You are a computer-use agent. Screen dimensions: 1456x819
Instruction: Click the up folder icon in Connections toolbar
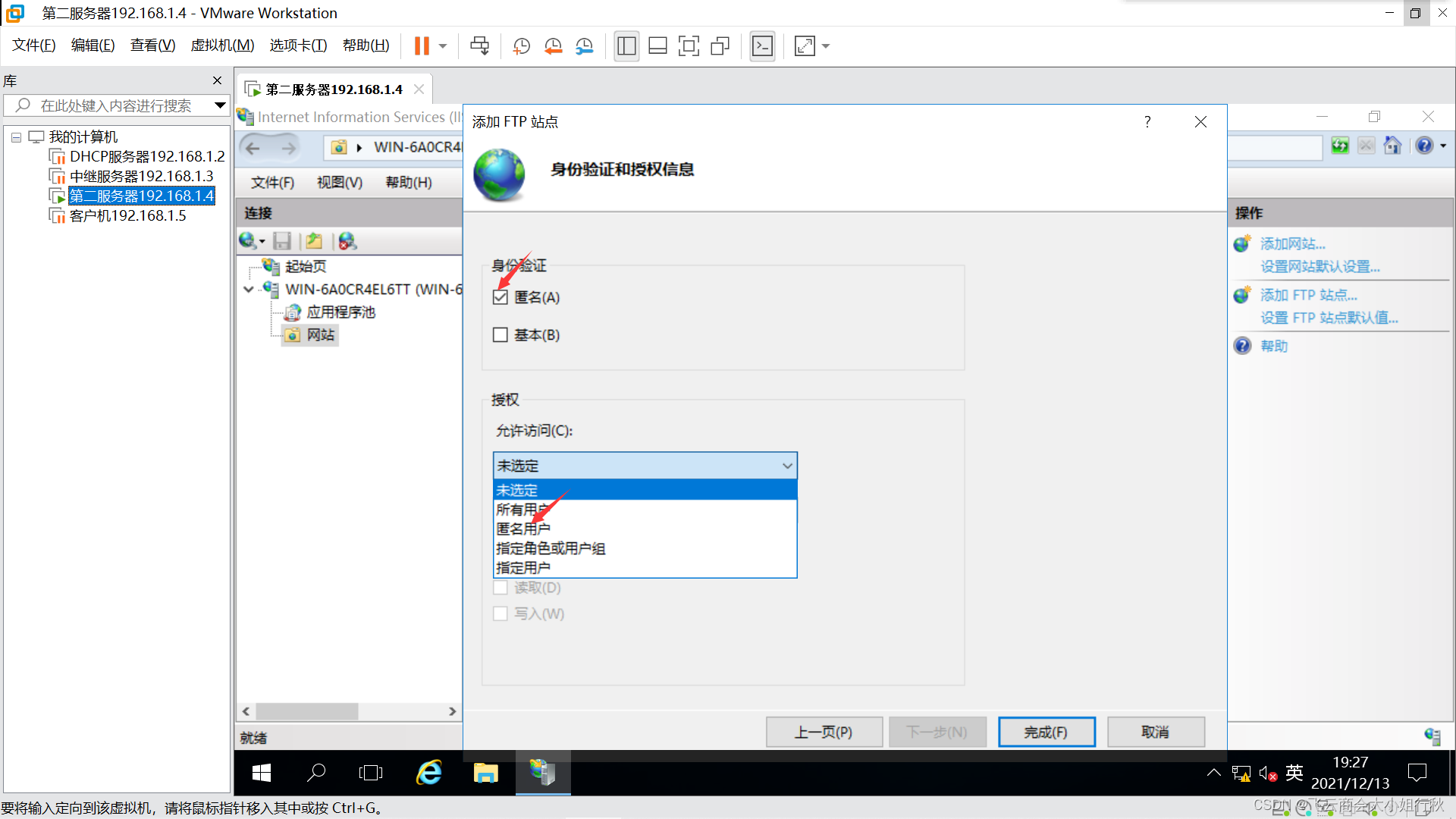(314, 241)
